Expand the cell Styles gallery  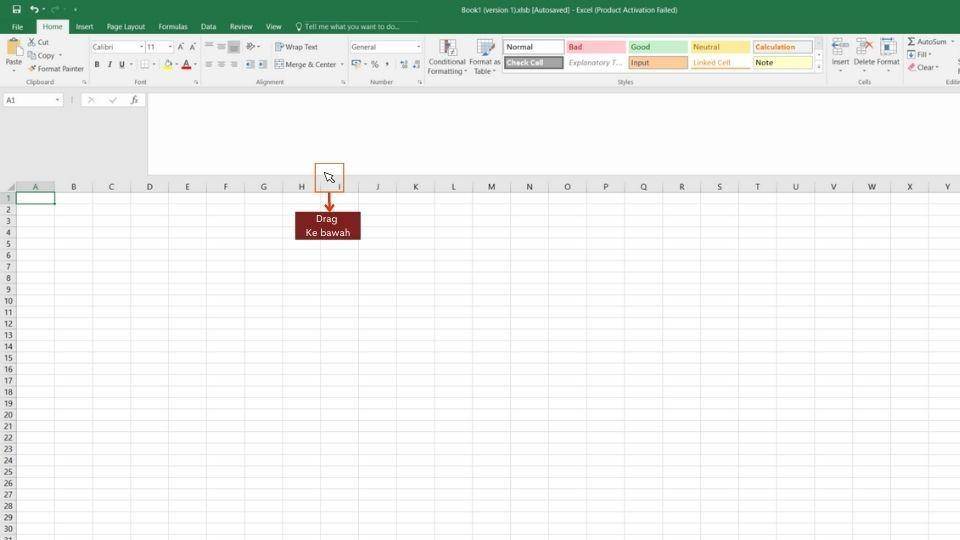[819, 68]
